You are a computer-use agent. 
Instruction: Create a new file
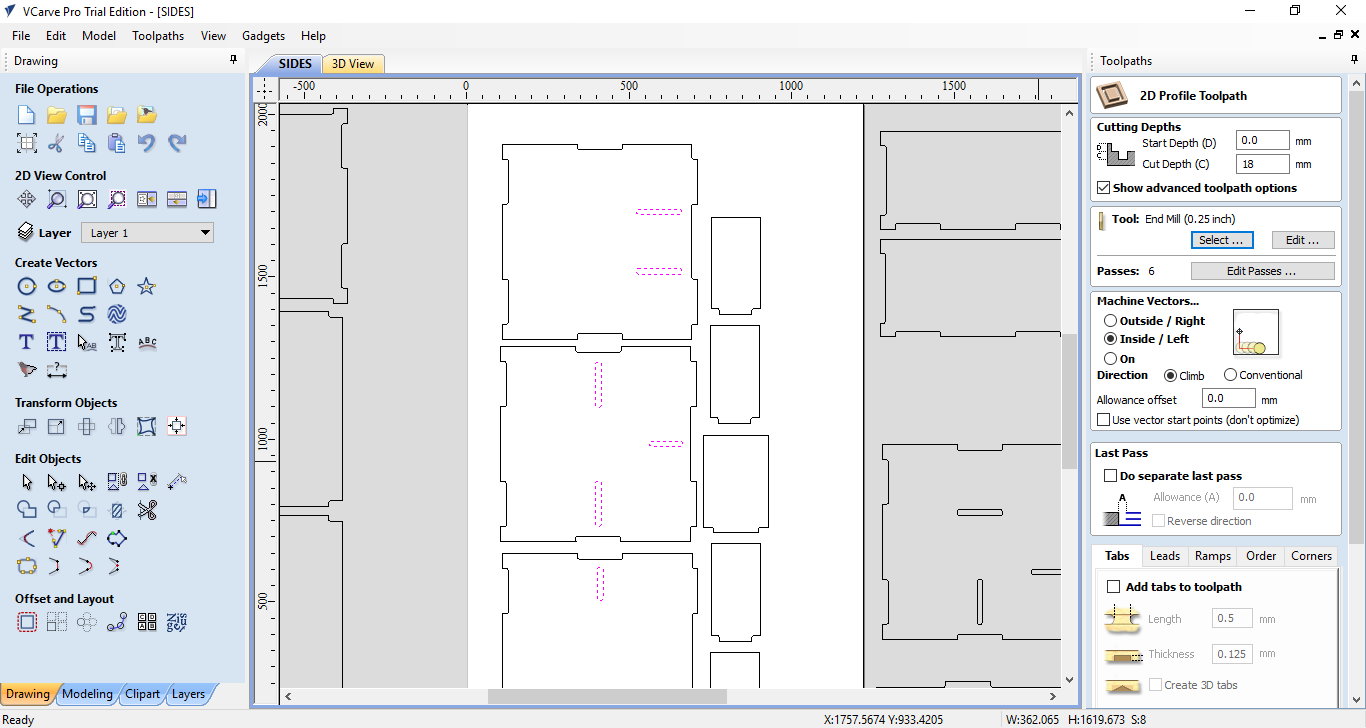(27, 115)
